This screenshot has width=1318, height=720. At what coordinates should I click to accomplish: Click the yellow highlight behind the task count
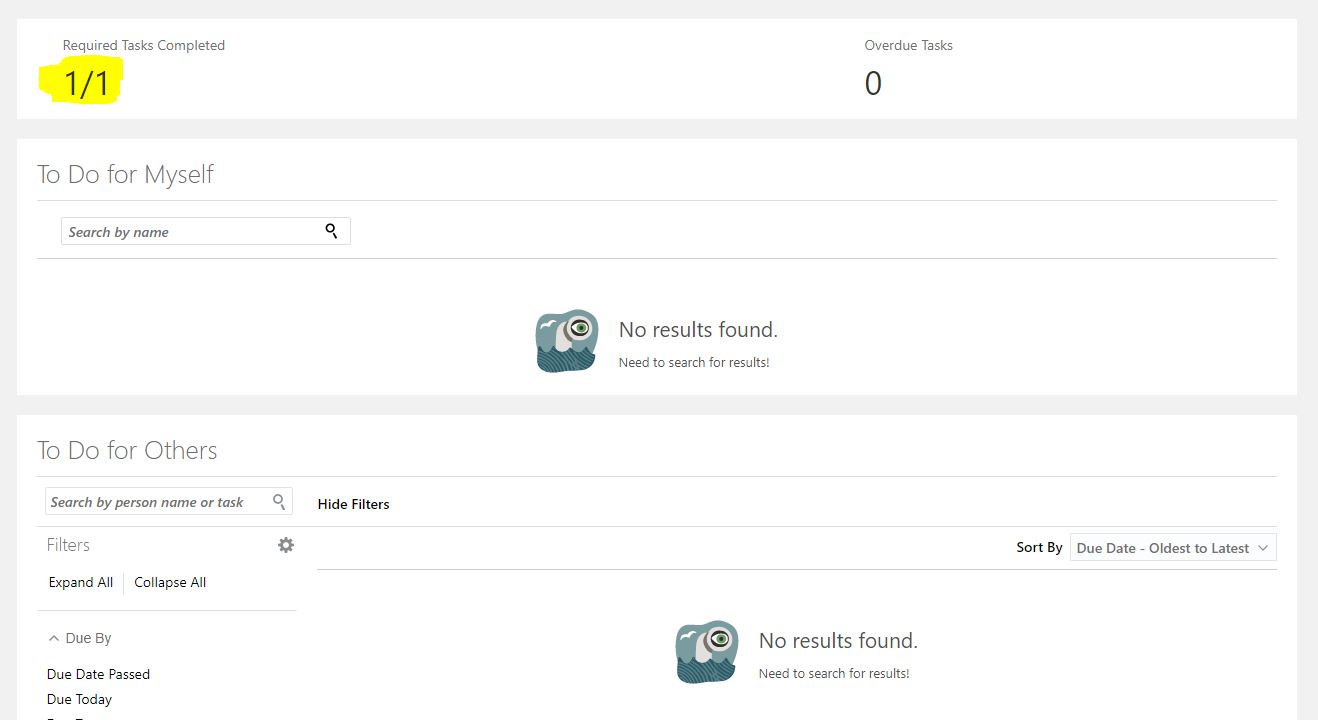click(81, 78)
